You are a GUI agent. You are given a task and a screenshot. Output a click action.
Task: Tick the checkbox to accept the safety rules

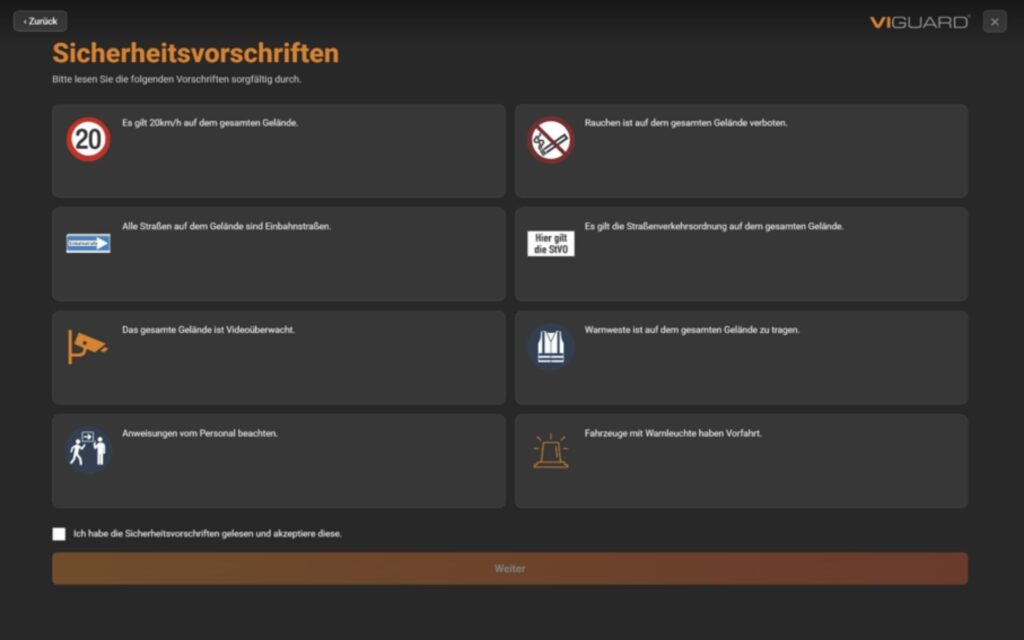(x=59, y=534)
